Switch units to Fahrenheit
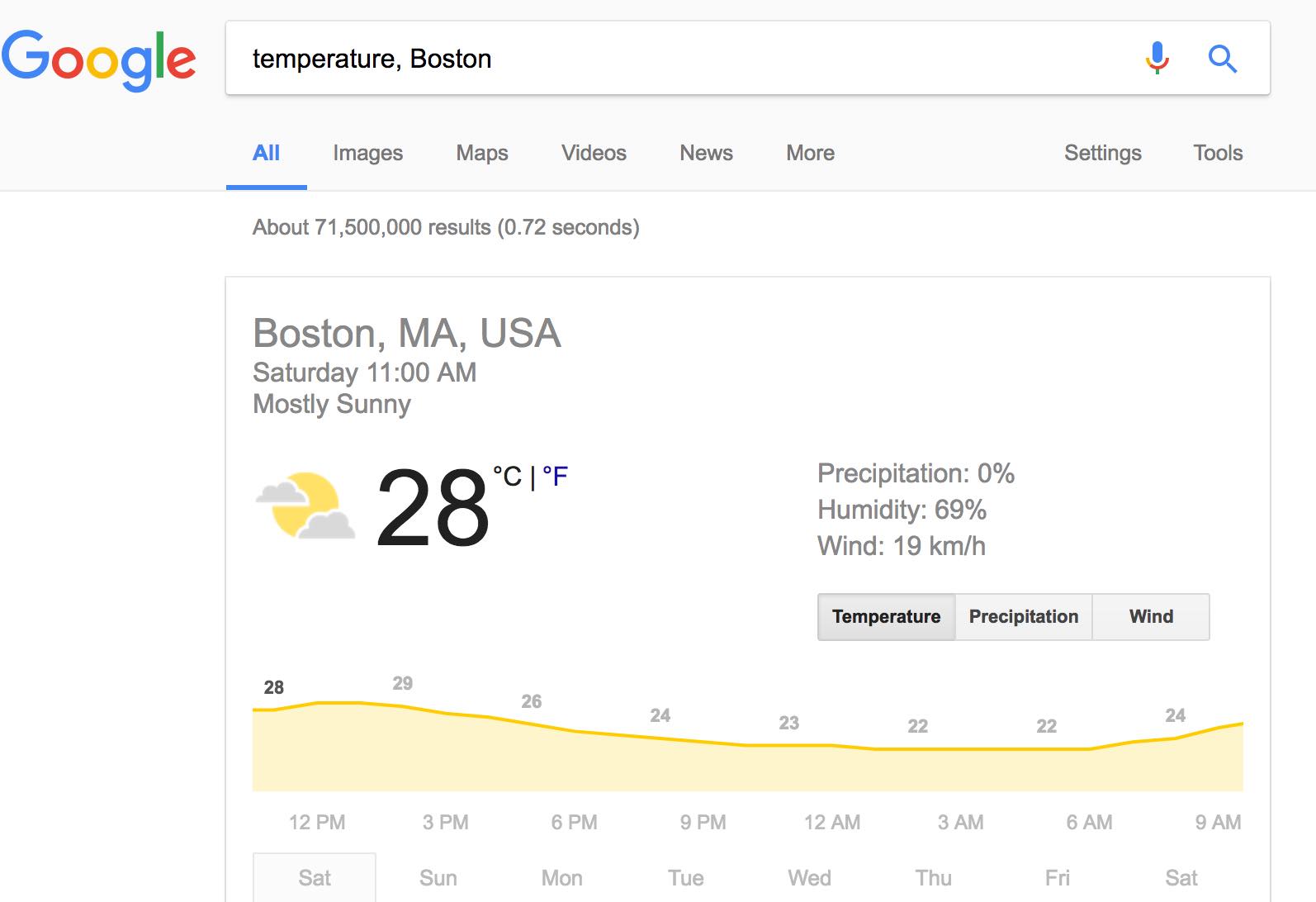This screenshot has height=902, width=1316. (x=556, y=477)
